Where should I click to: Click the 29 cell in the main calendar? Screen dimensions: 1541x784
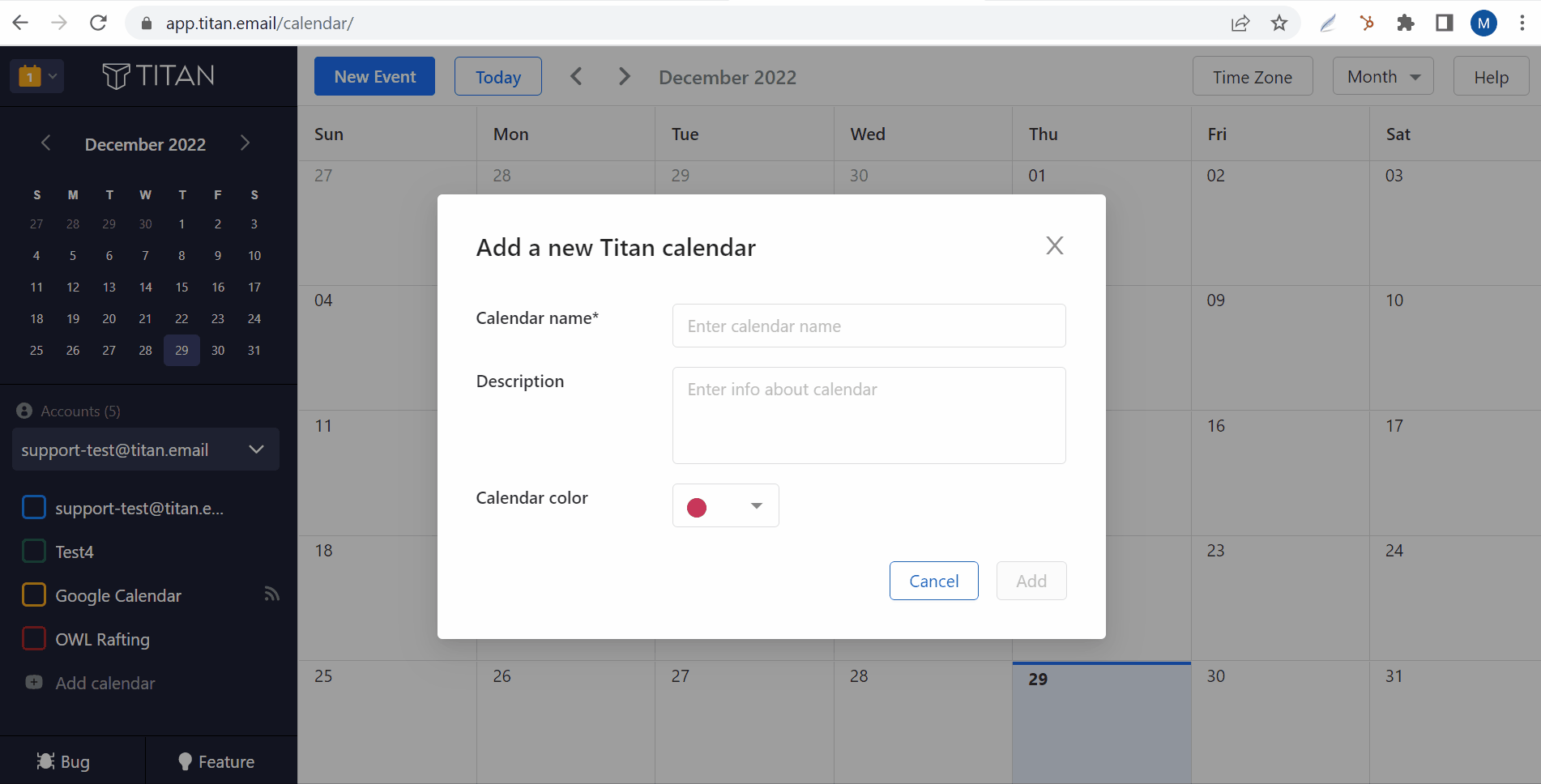pos(1101,722)
